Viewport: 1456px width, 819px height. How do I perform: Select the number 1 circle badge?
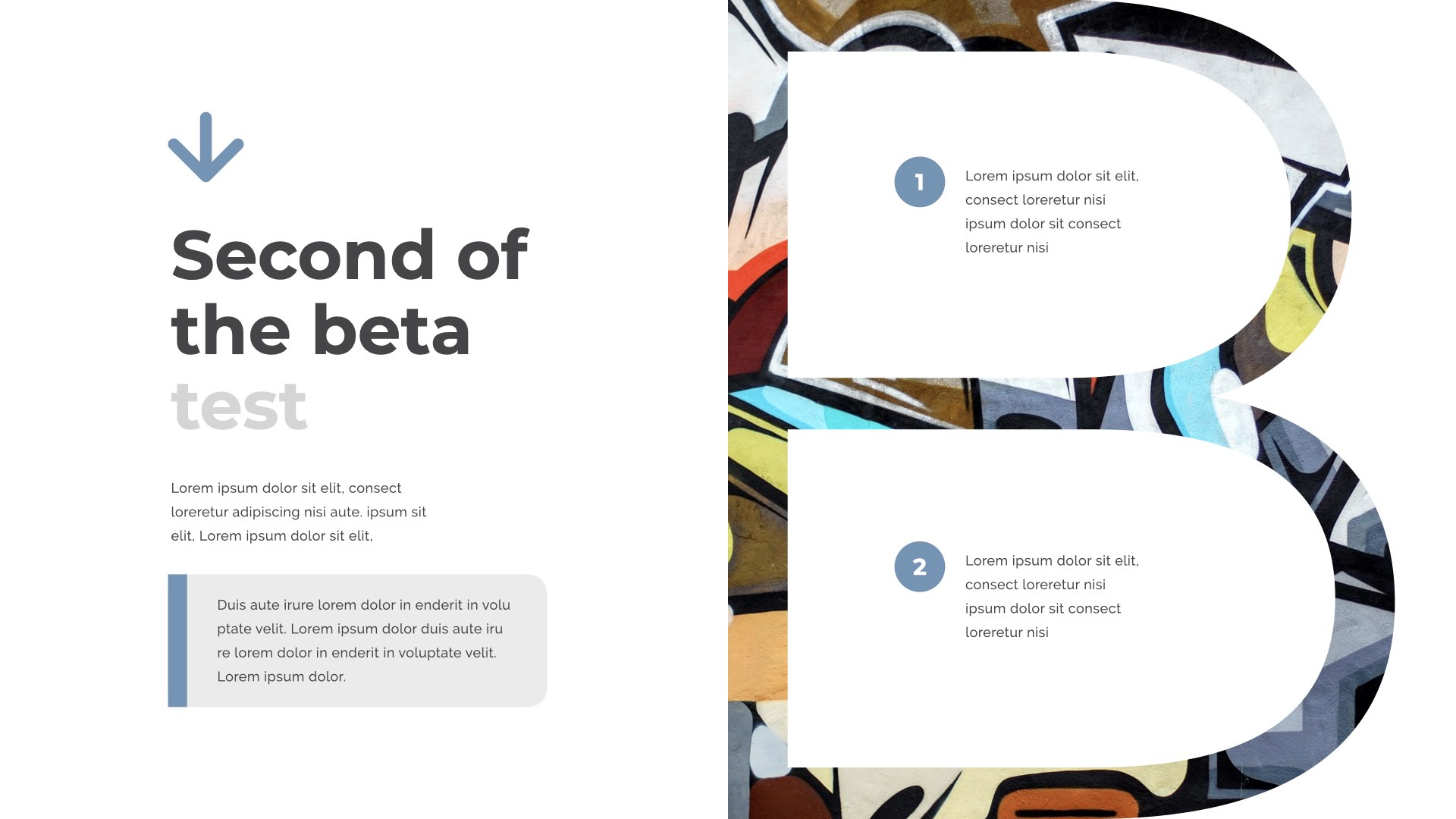pos(919,182)
